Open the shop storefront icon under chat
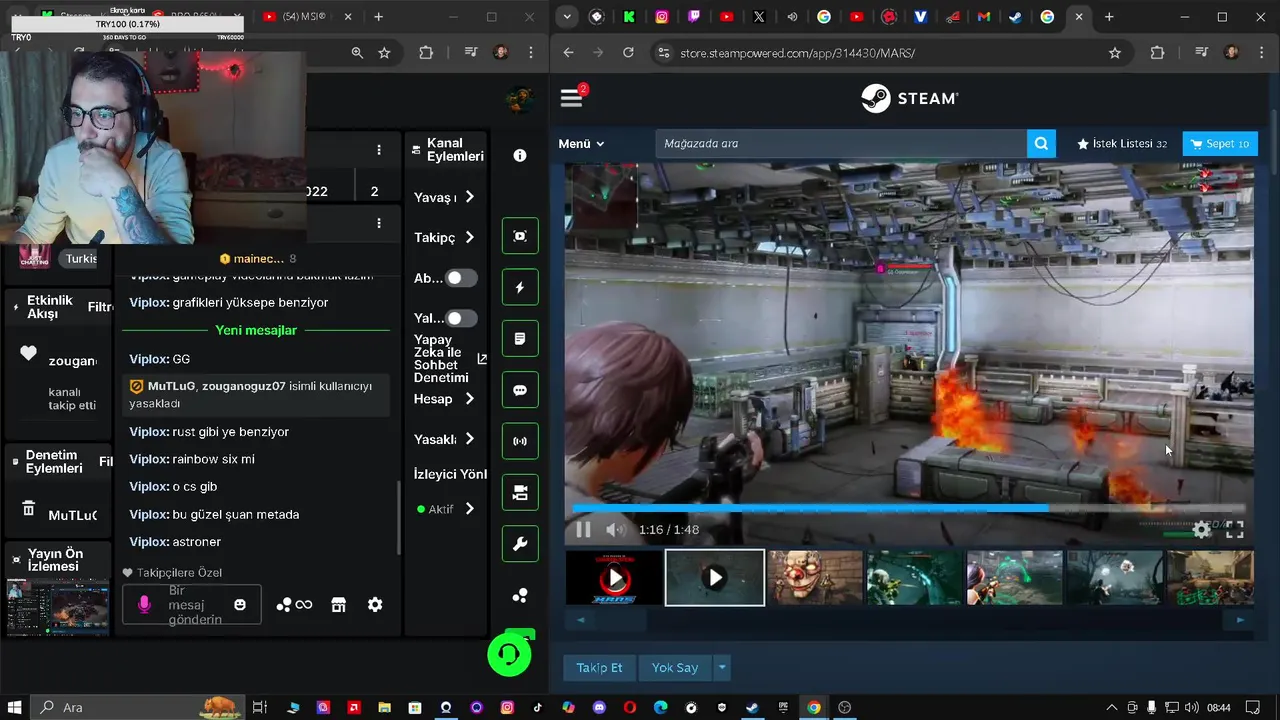 (338, 605)
